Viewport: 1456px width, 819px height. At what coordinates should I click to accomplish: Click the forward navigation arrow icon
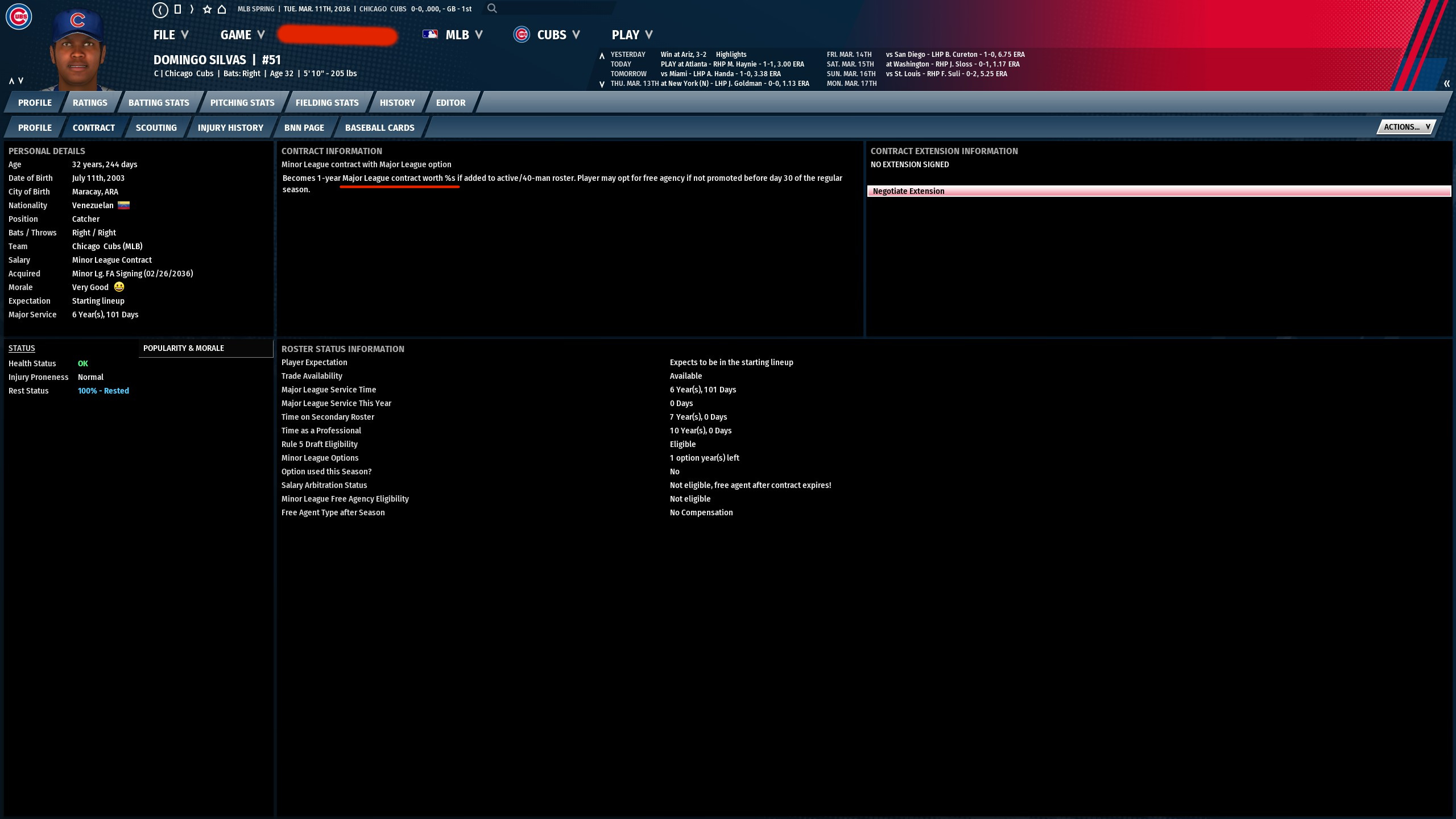[192, 9]
